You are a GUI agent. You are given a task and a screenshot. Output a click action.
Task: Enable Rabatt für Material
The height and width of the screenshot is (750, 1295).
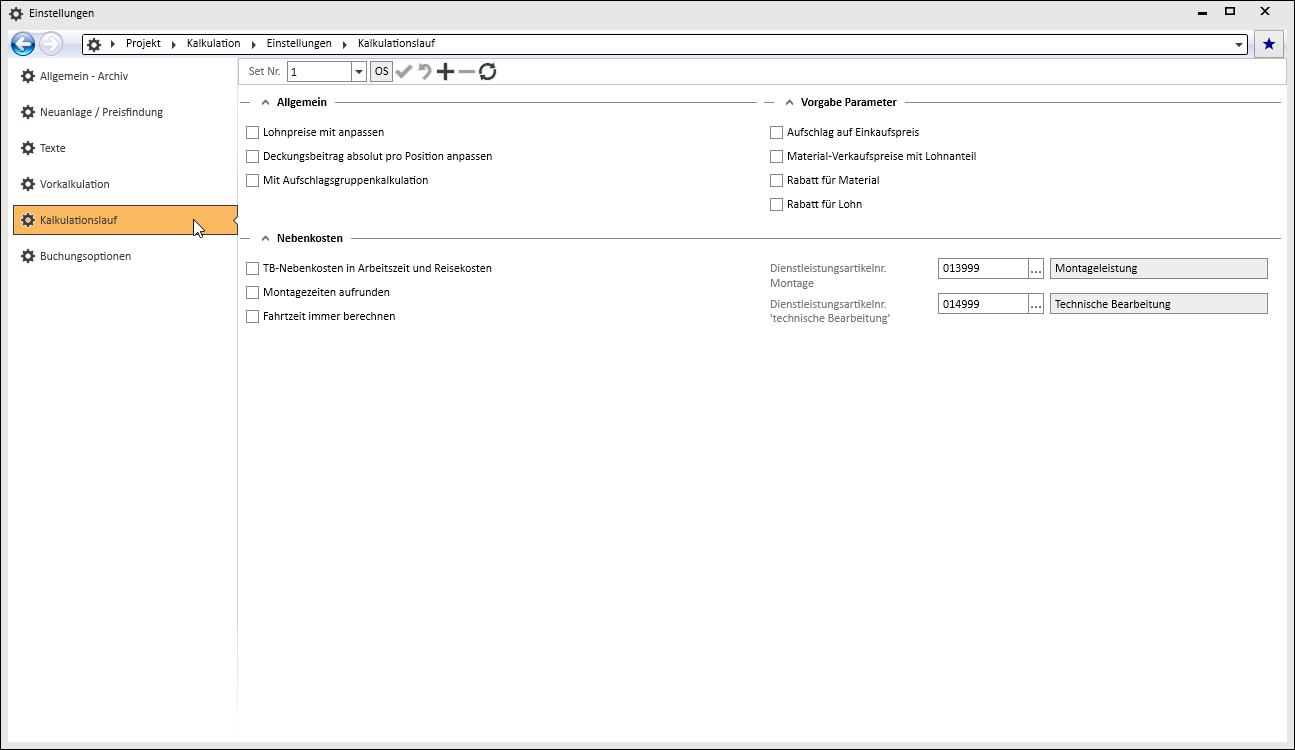(776, 180)
